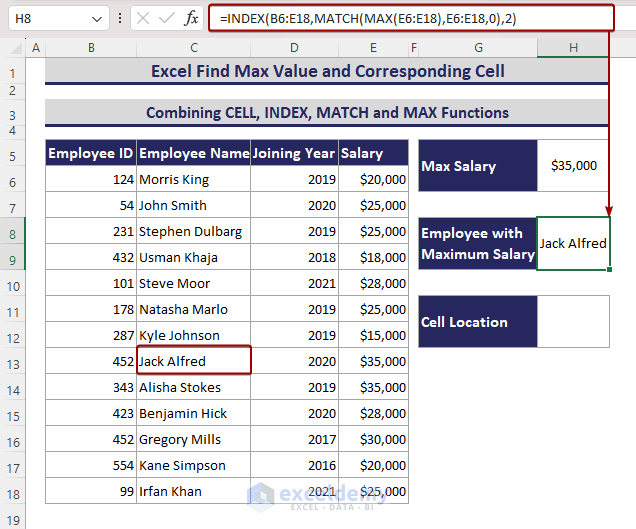Click the 'Max Salary' label cell
Viewport: 636px width, 529px height.
point(478,166)
